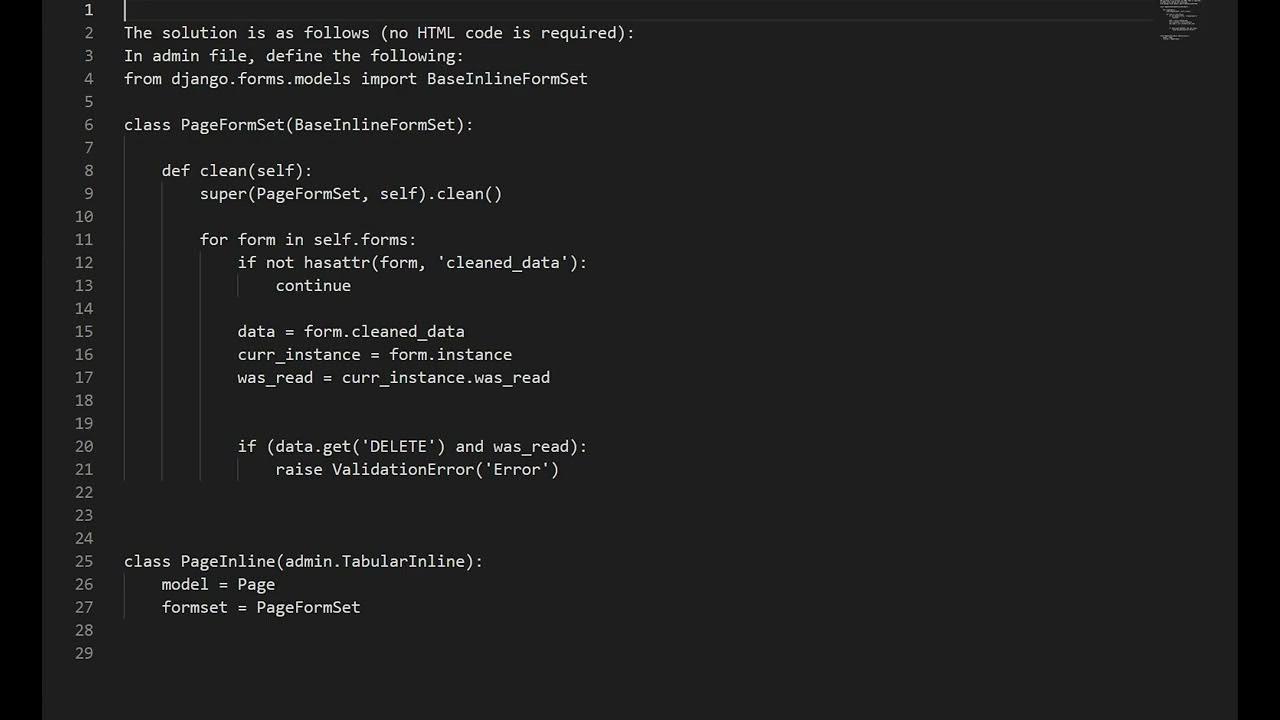Click 'data = form.cleaned_data' assignment line
1280x720 pixels.
coord(351,332)
